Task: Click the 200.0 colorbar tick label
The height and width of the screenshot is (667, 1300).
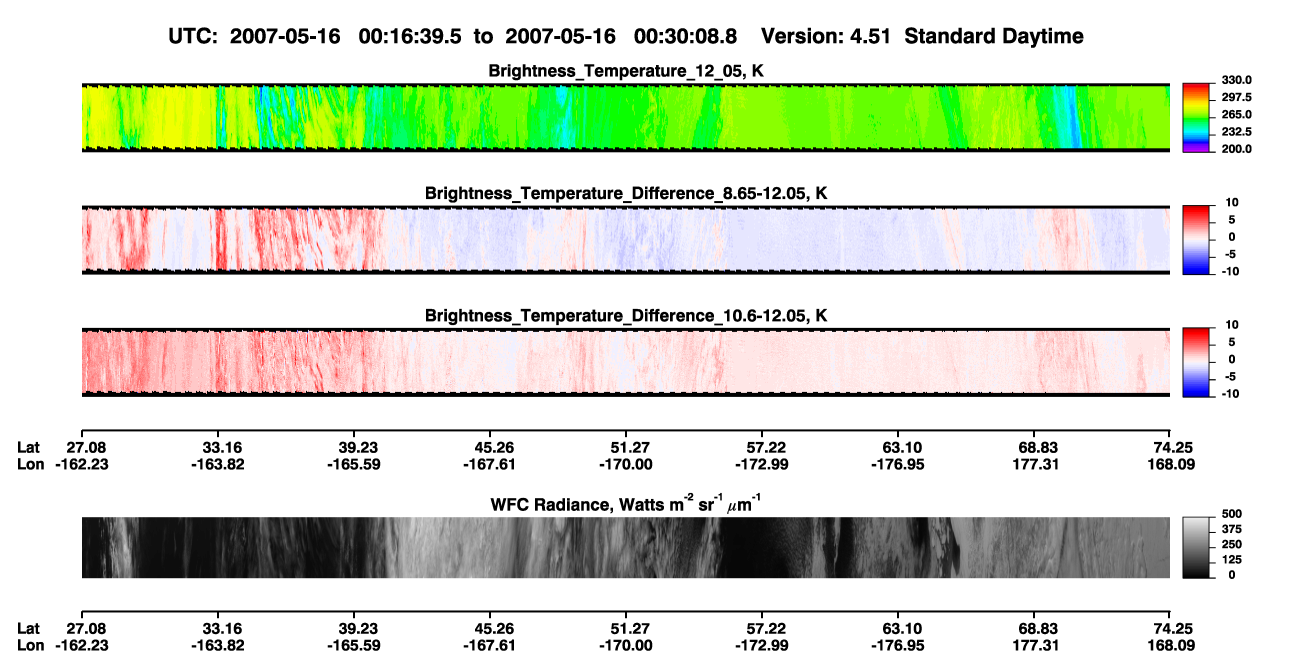Action: (1238, 148)
